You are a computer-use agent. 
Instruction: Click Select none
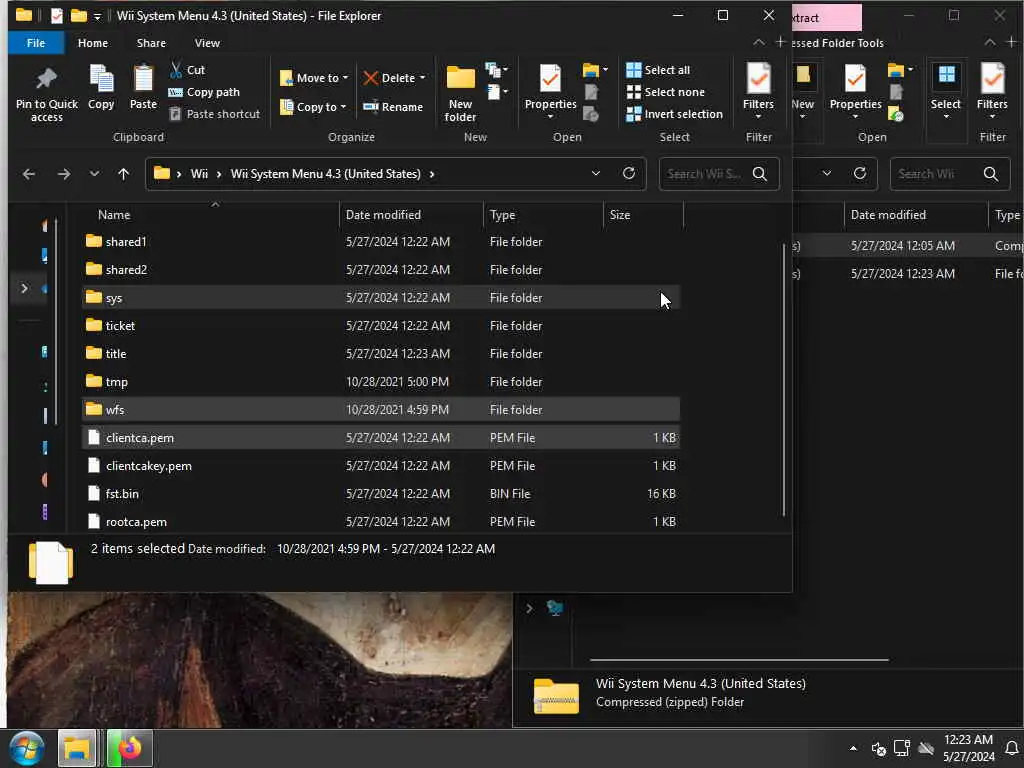tap(665, 92)
